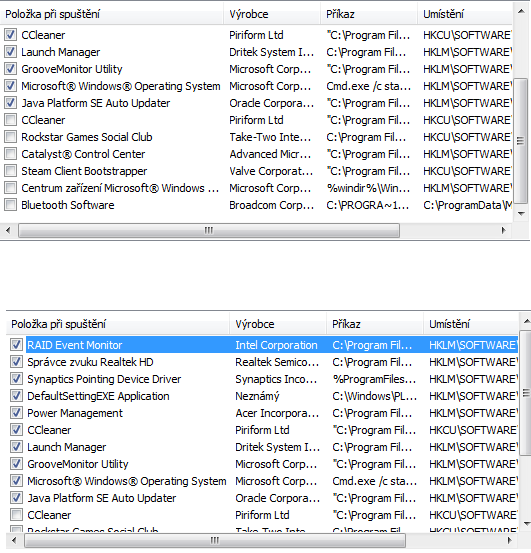Sort upper list by Položka při spuštění header

(112, 14)
